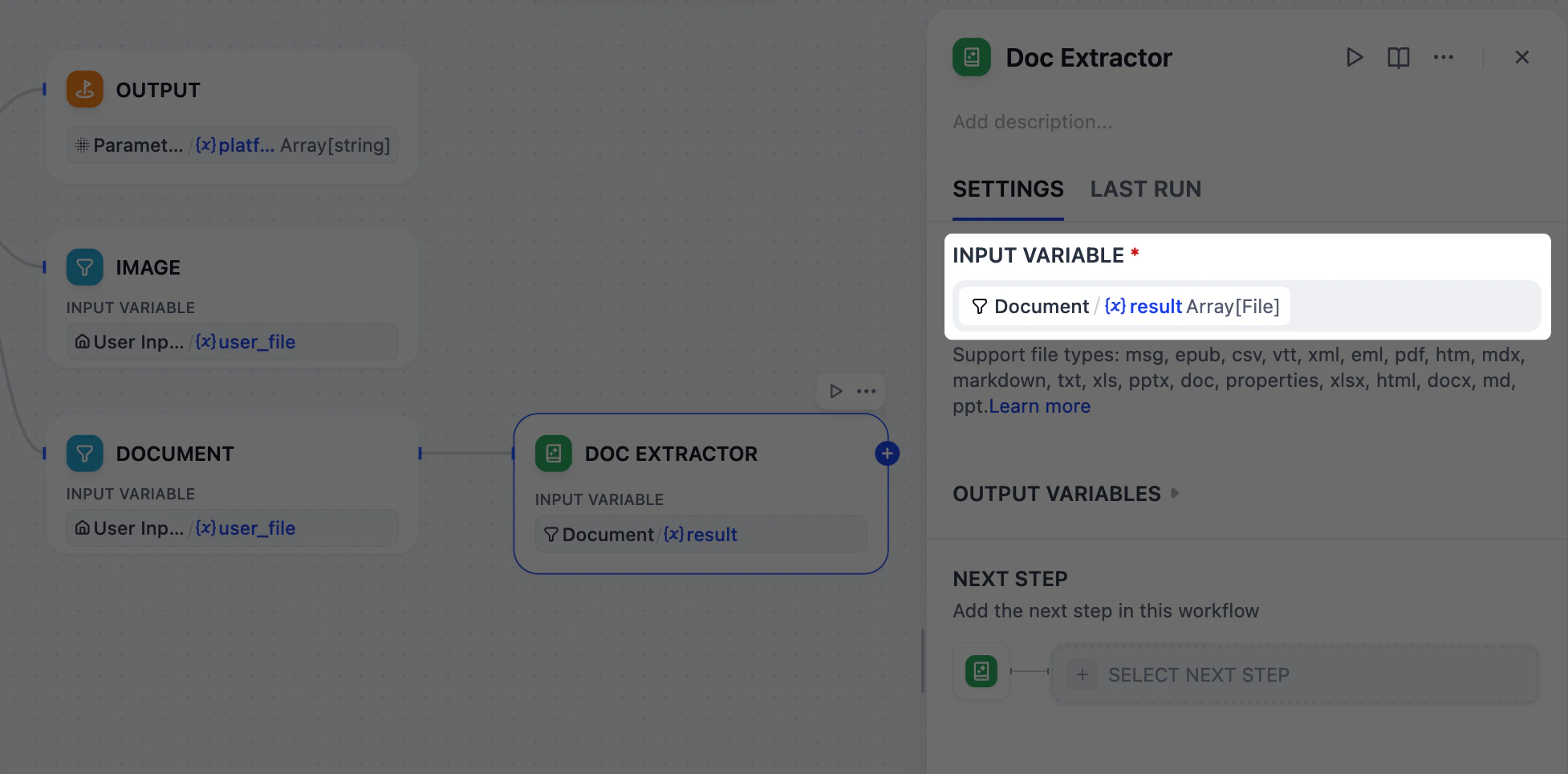Add a next node via the blue plus icon
This screenshot has width=1568, height=774.
887,453
